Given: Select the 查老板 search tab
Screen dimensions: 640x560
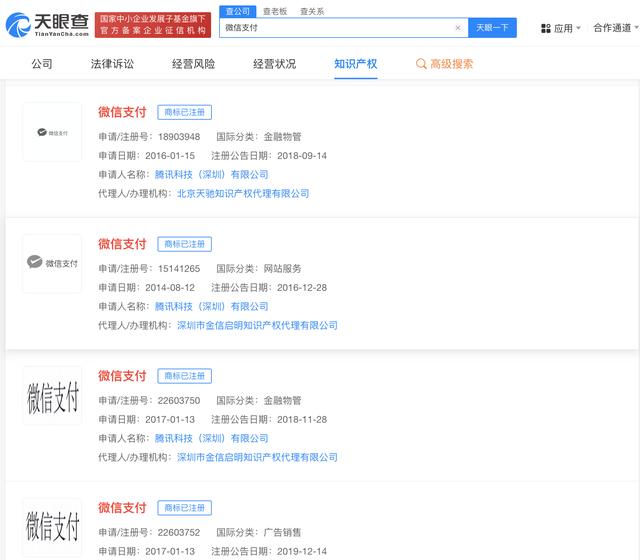Looking at the screenshot, I should point(275,11).
